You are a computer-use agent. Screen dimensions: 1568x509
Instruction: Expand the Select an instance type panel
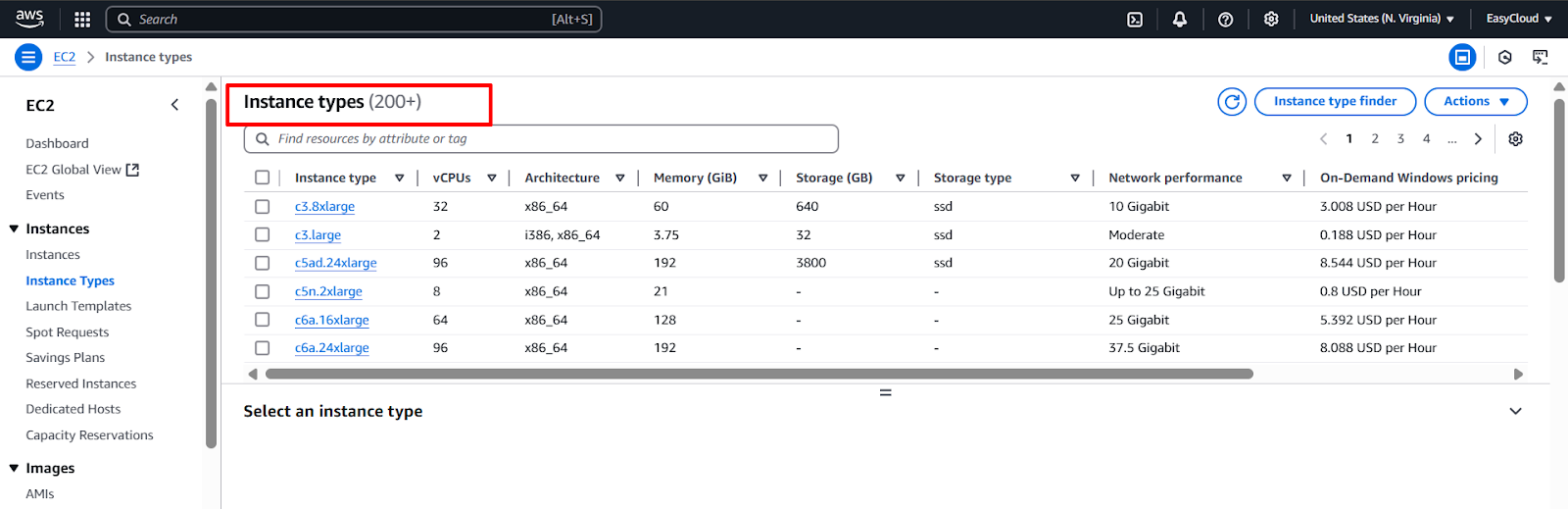point(1515,411)
